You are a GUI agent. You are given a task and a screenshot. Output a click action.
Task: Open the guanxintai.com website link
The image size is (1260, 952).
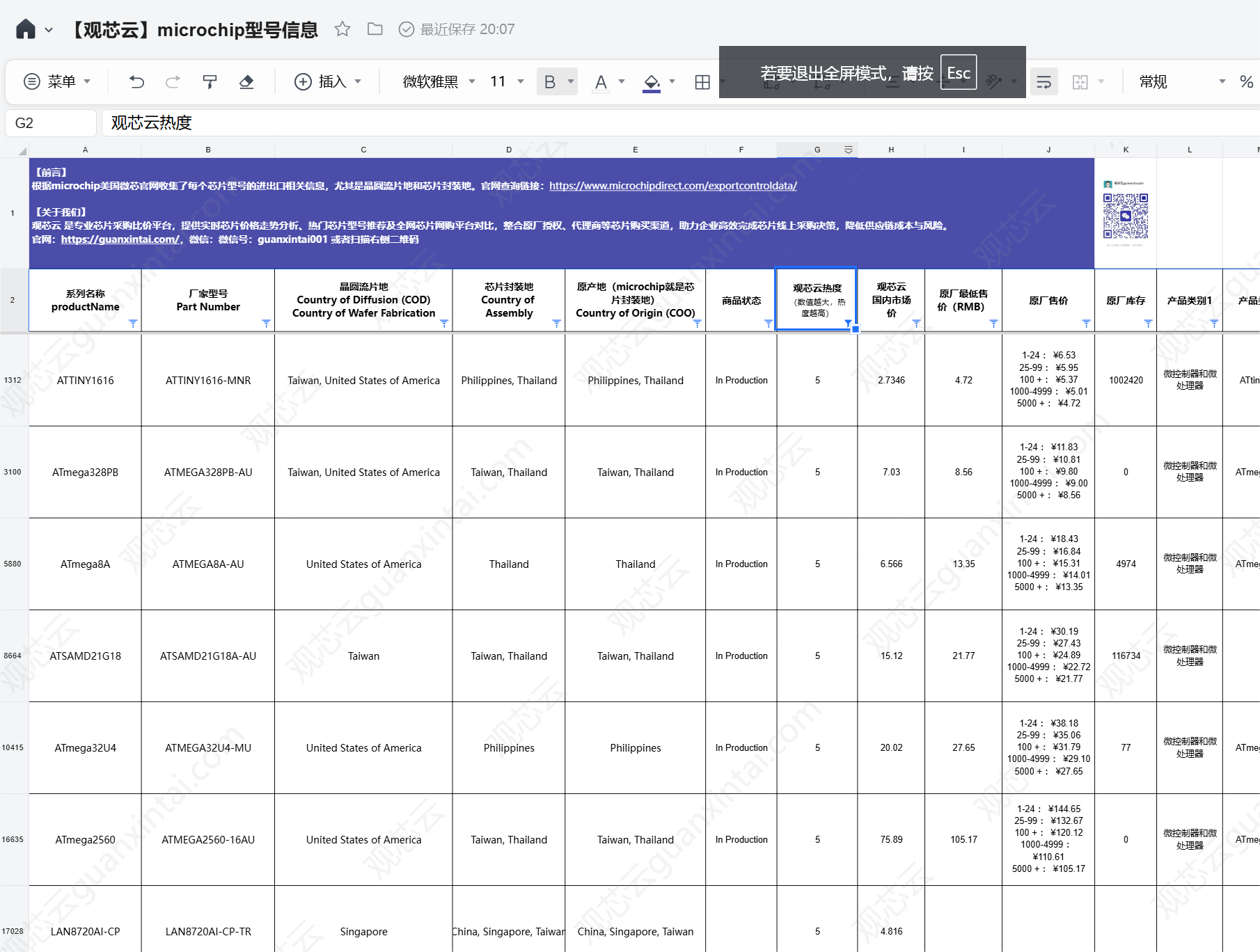point(120,239)
